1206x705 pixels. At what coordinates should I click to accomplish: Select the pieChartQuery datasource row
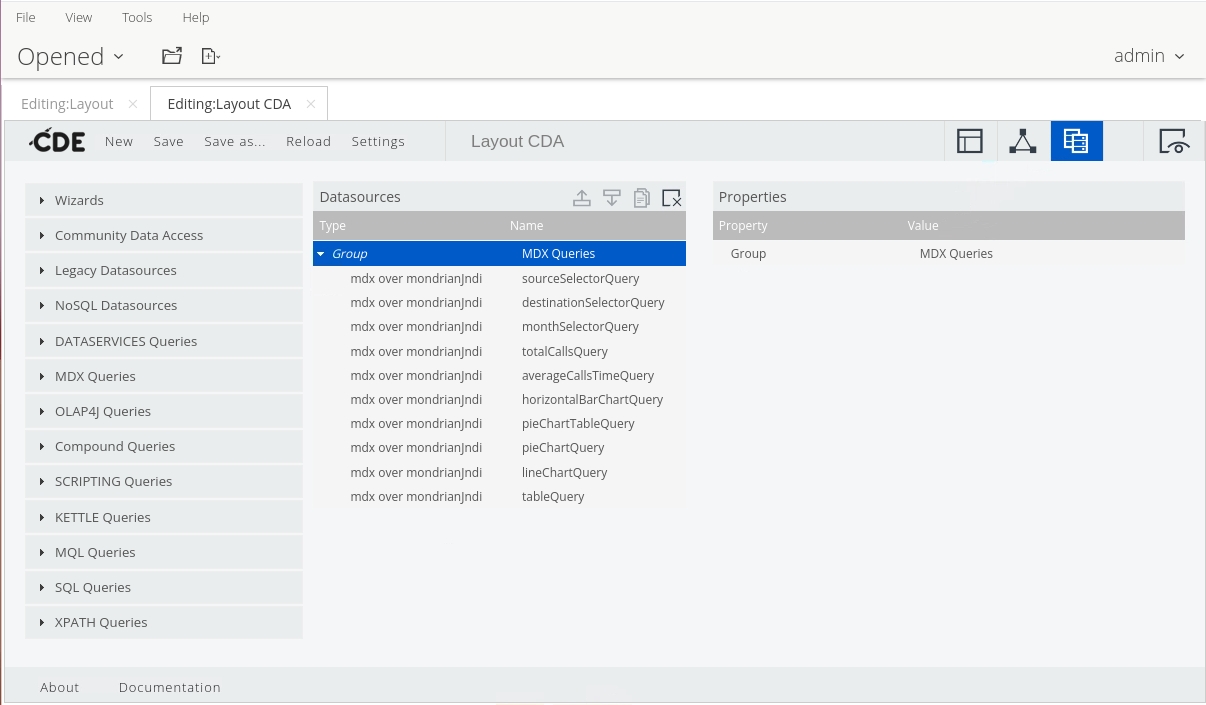(562, 448)
